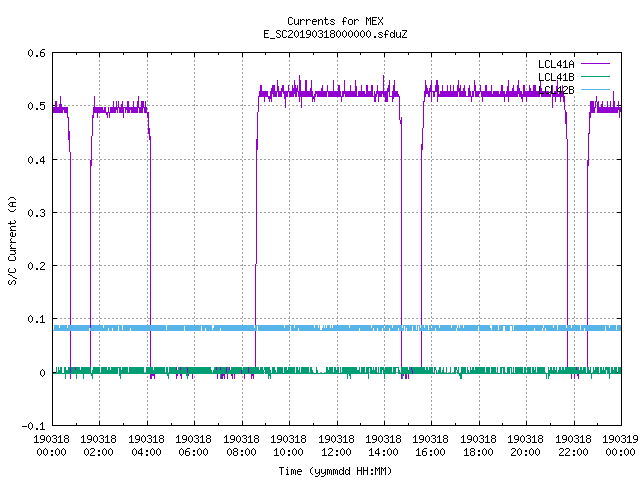
Task: Click the chart title 'Currents for MEX'
Action: click(x=335, y=21)
